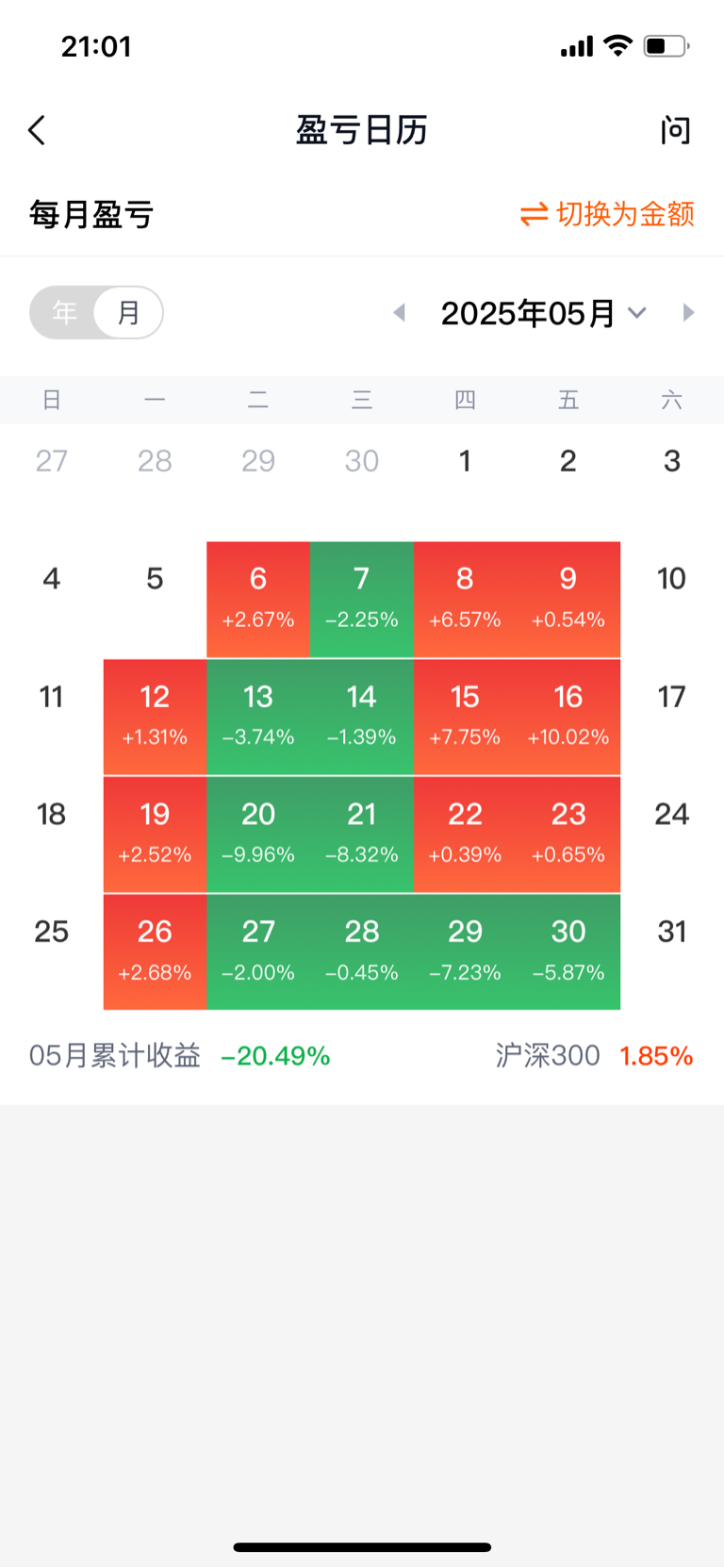This screenshot has width=724, height=1568.
Task: Open the 问 help icon
Action: (x=675, y=130)
